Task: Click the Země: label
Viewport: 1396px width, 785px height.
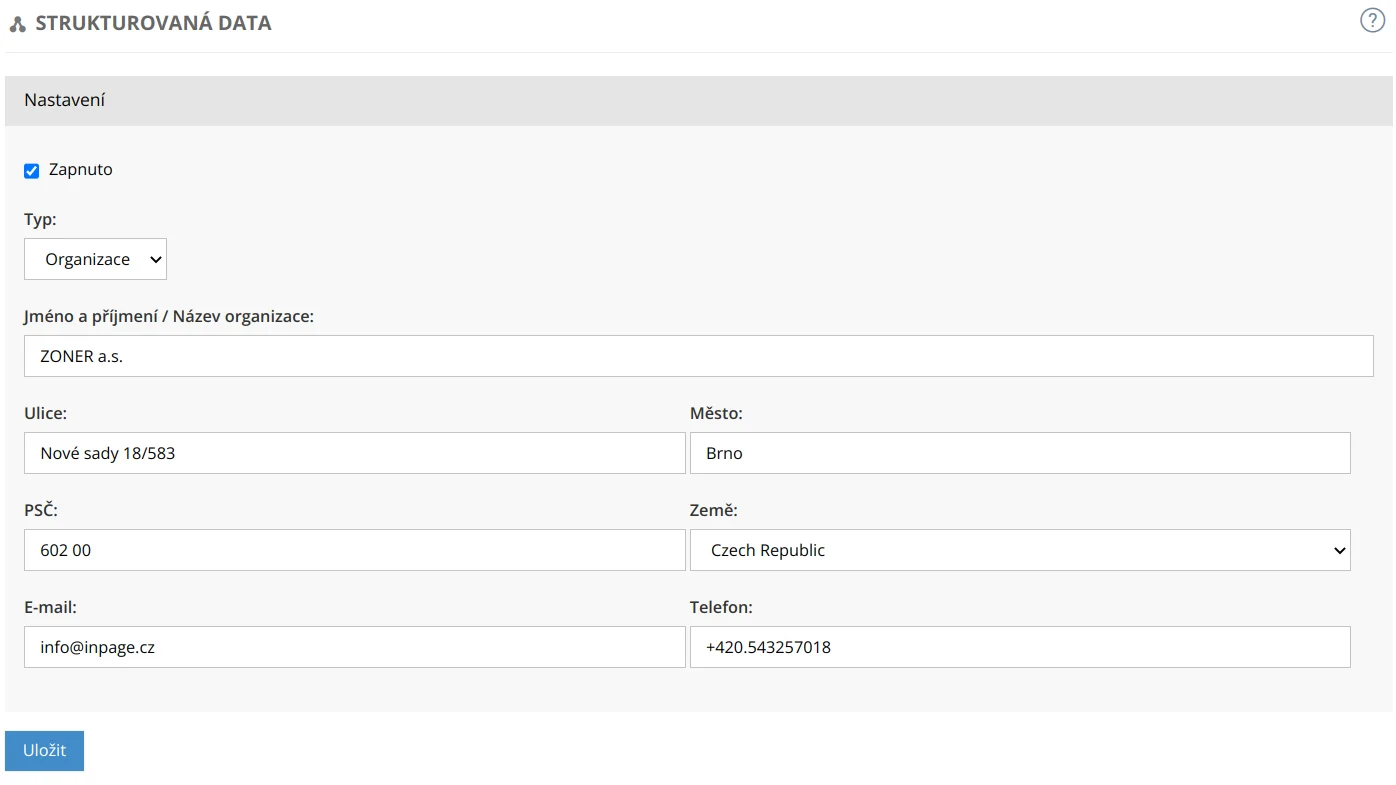Action: pos(714,510)
